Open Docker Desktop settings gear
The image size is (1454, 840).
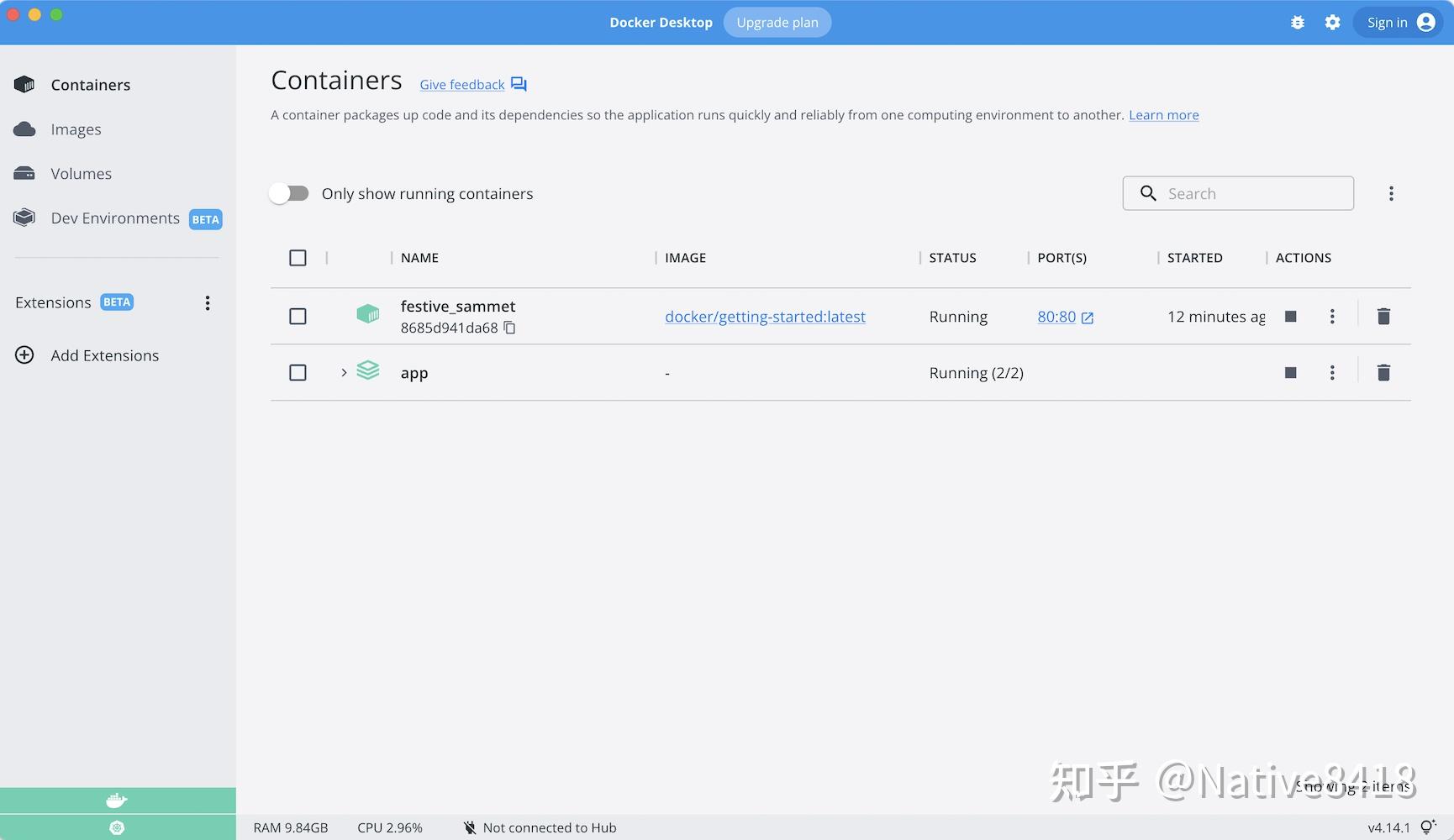pyautogui.click(x=1332, y=22)
